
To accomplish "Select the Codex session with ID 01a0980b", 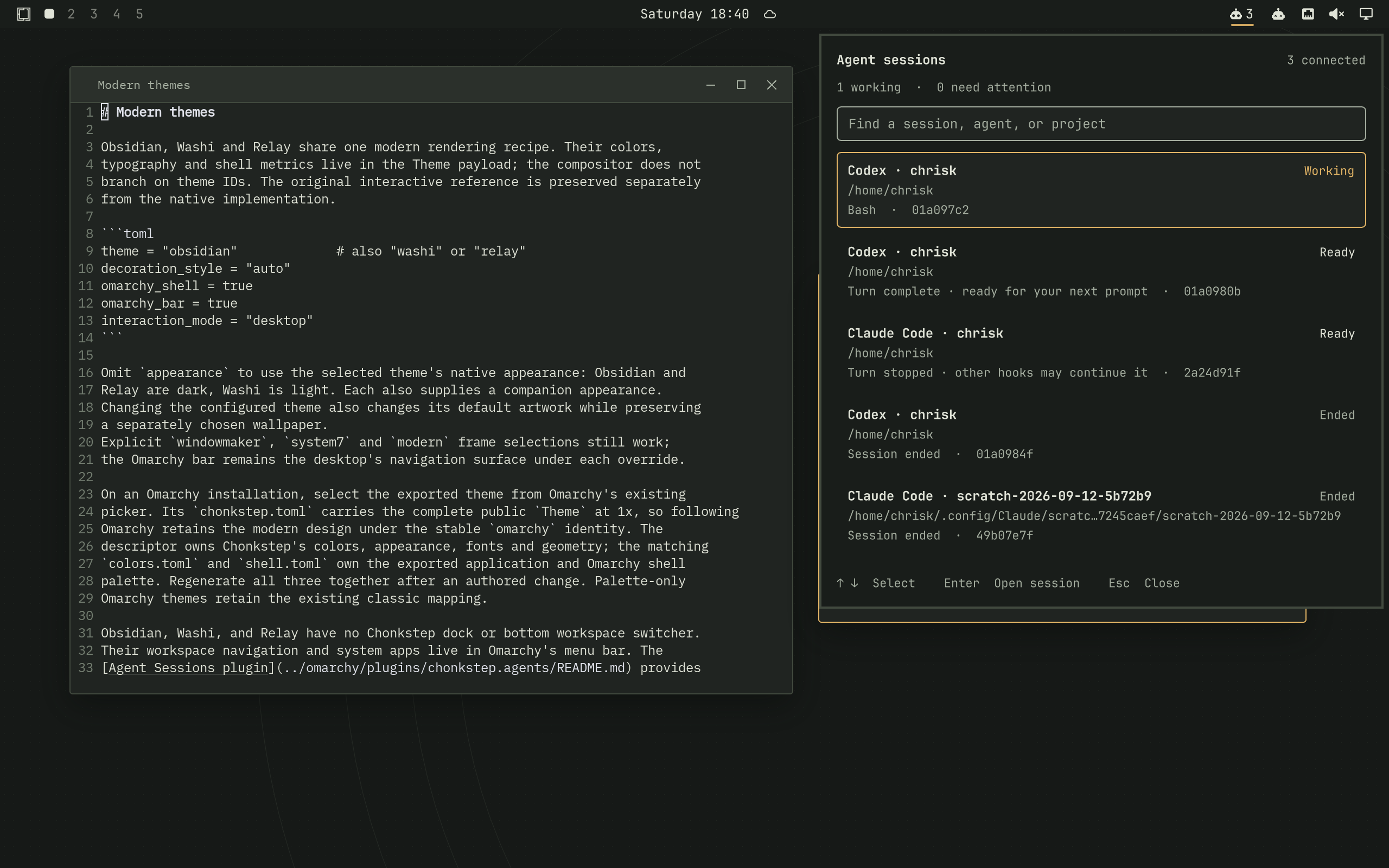I will pos(1101,272).
